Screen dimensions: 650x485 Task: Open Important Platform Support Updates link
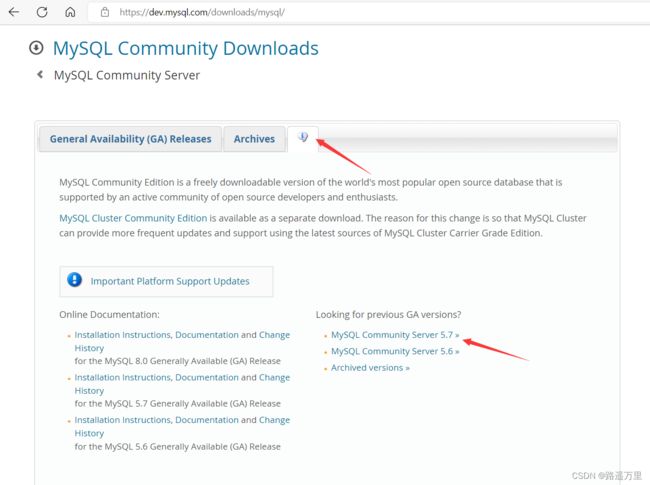pos(170,281)
